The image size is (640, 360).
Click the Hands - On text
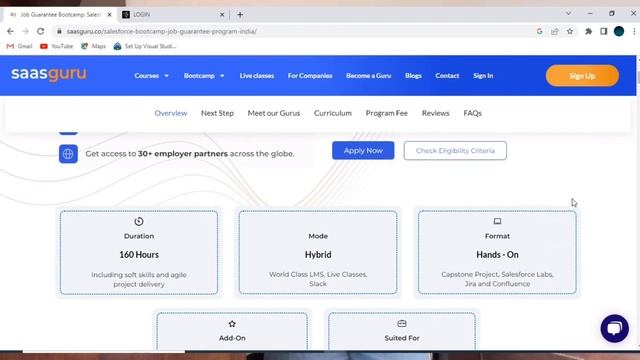pyautogui.click(x=497, y=255)
